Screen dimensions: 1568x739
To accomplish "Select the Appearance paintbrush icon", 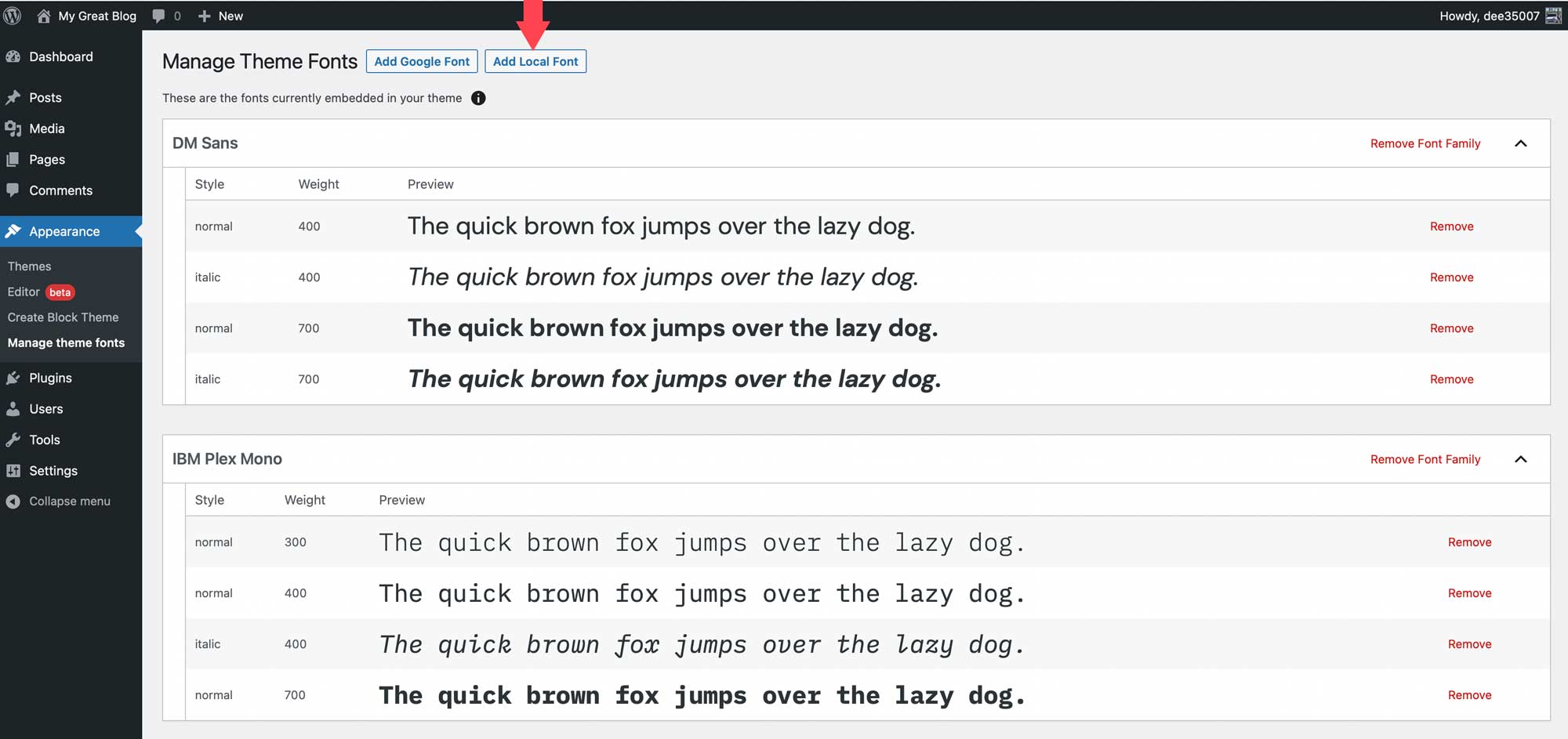I will (x=16, y=231).
